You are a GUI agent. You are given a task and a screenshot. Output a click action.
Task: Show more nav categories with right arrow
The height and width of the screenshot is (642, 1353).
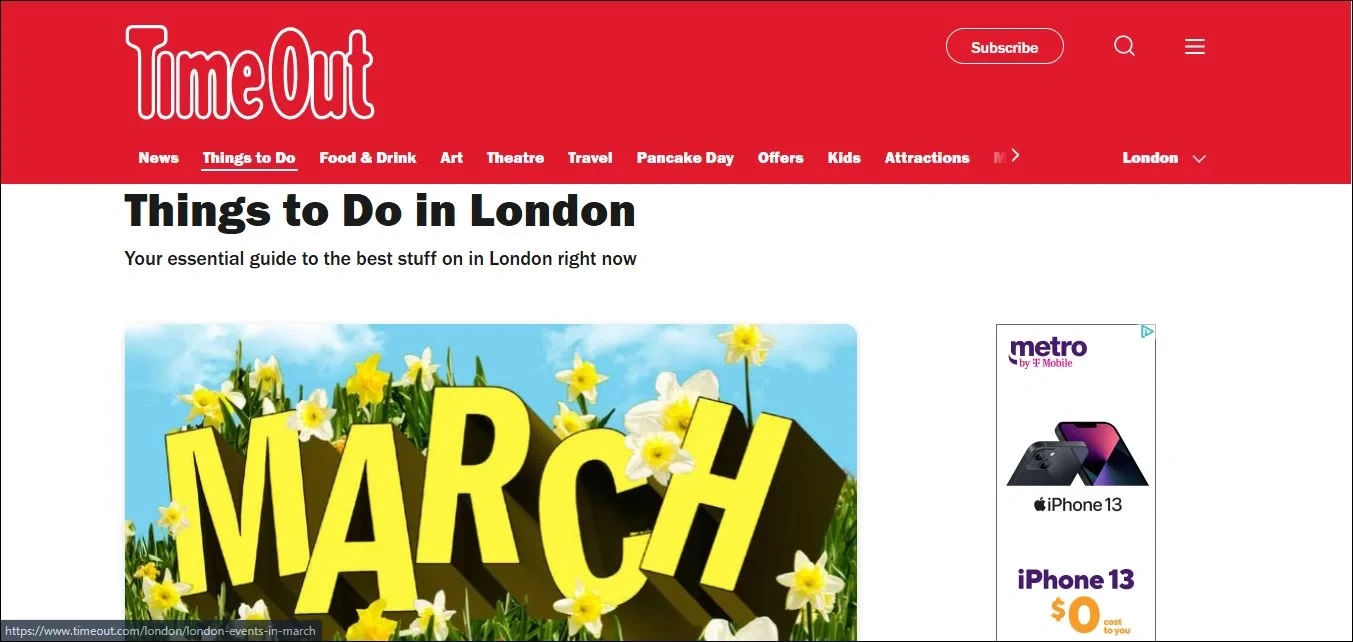[1015, 155]
